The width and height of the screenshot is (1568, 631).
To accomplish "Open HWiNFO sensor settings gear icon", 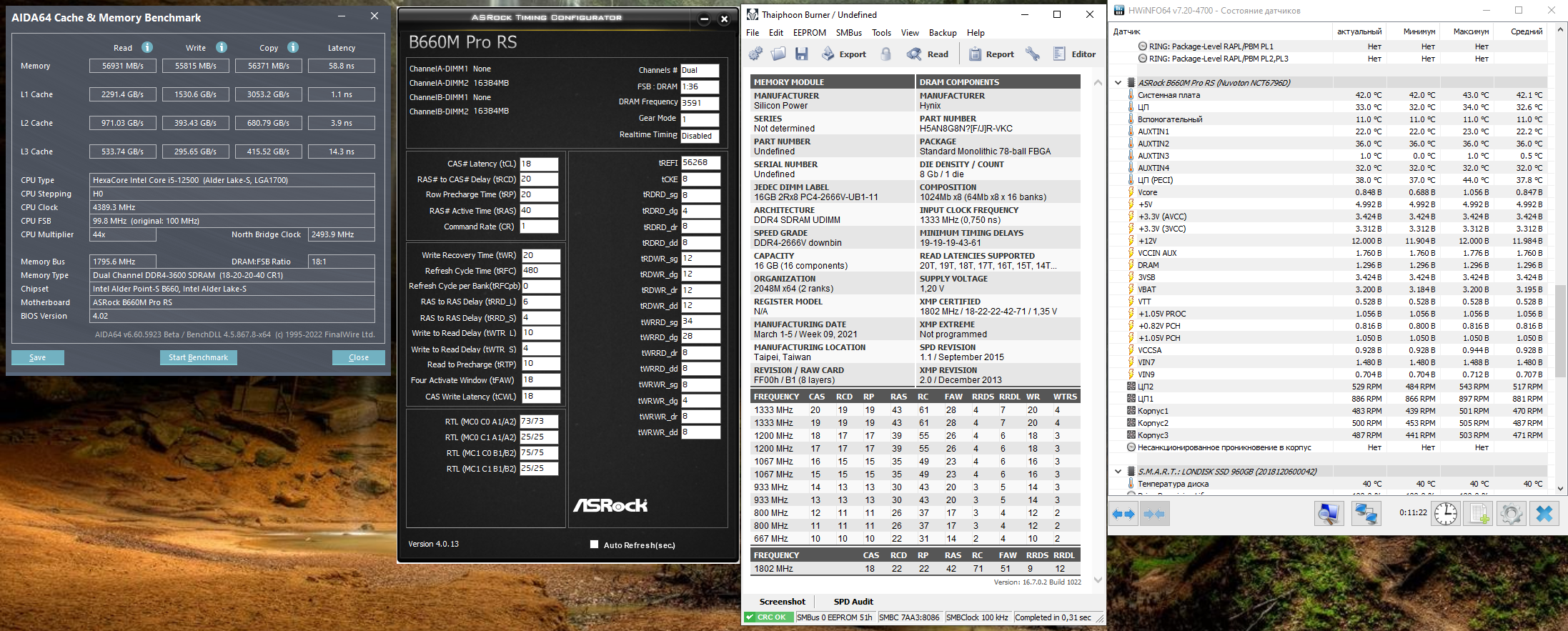I will [1511, 514].
